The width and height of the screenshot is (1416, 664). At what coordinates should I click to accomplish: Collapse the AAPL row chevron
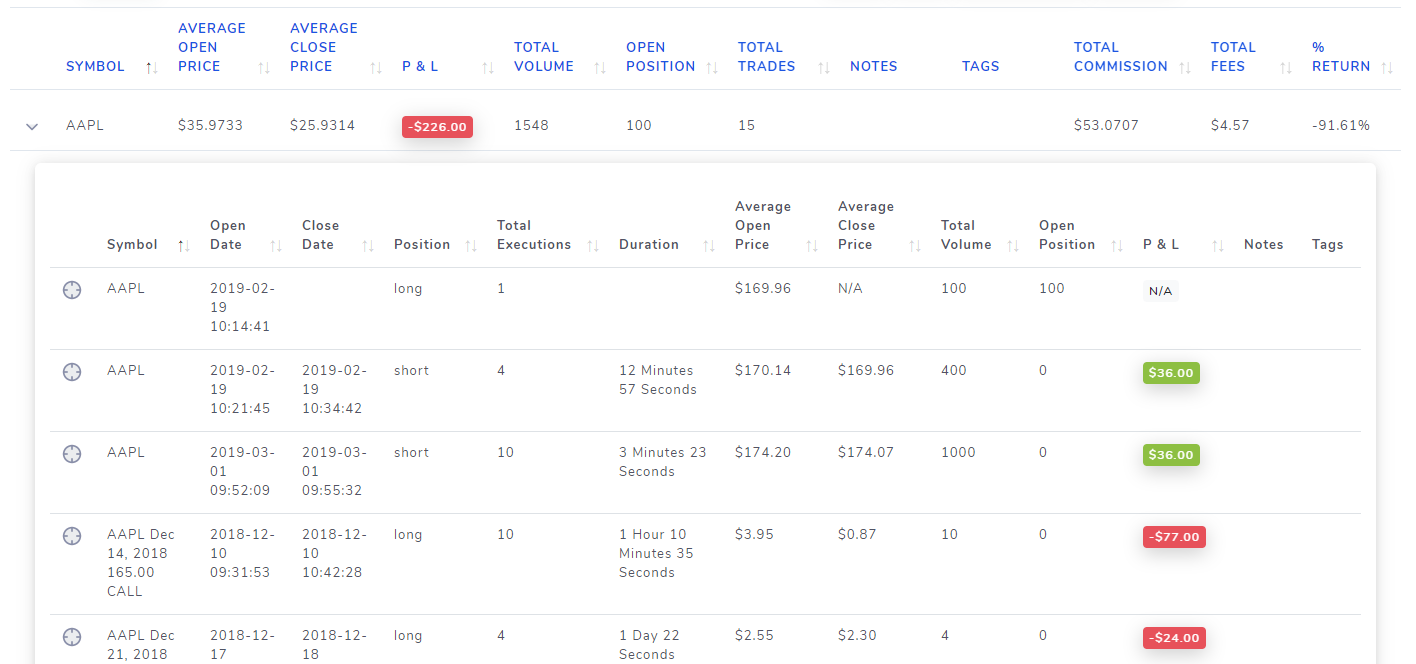(x=32, y=126)
